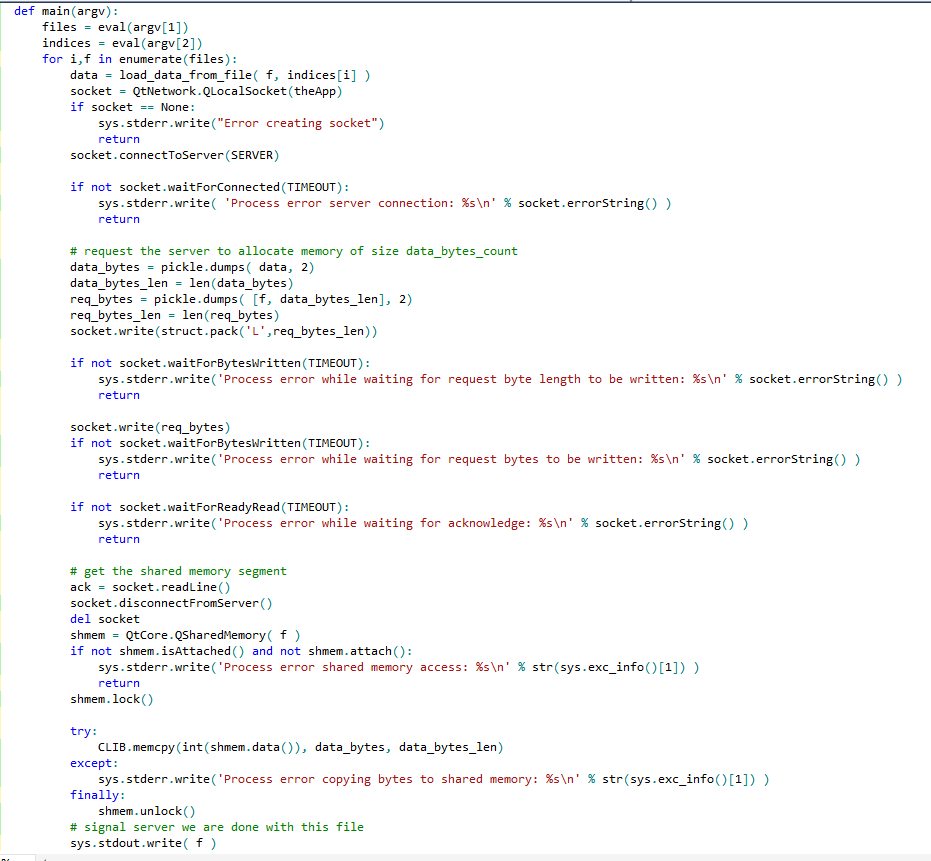The height and width of the screenshot is (861, 931).
Task: Click the 'request byte length to be written' string
Action: click(x=473, y=379)
